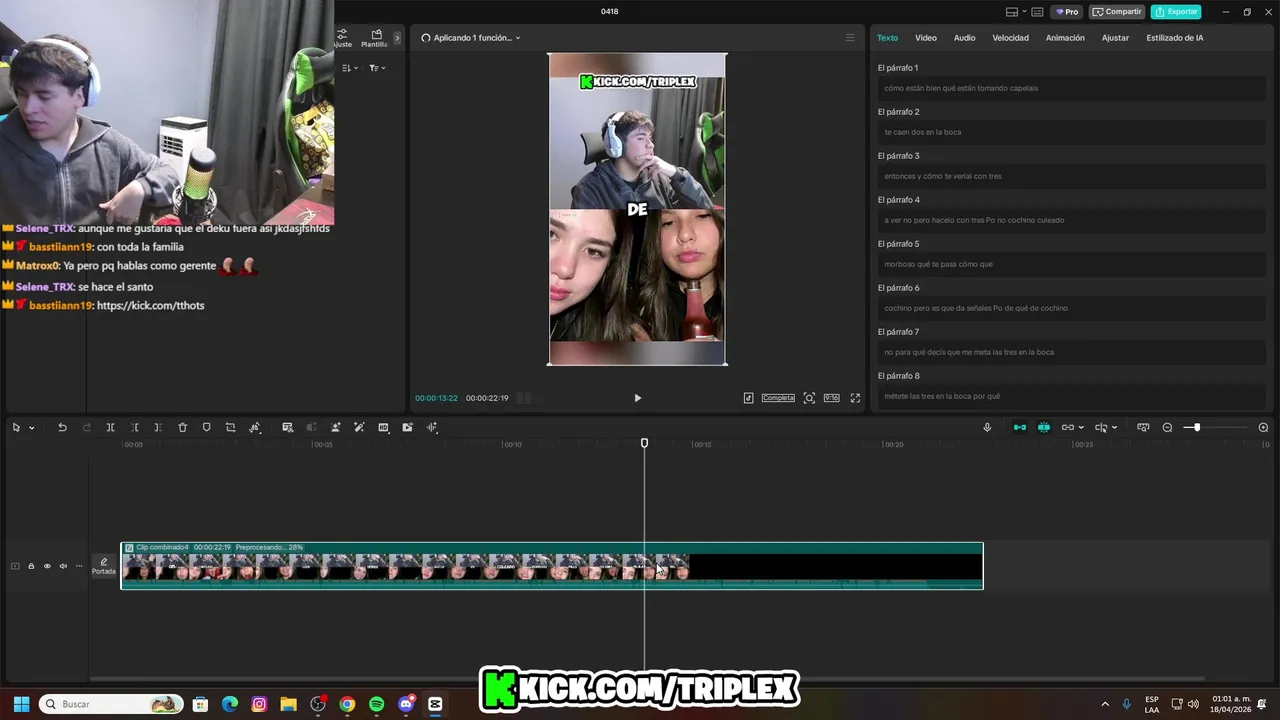Lock the main video track
The width and height of the screenshot is (1280, 720).
[x=31, y=566]
